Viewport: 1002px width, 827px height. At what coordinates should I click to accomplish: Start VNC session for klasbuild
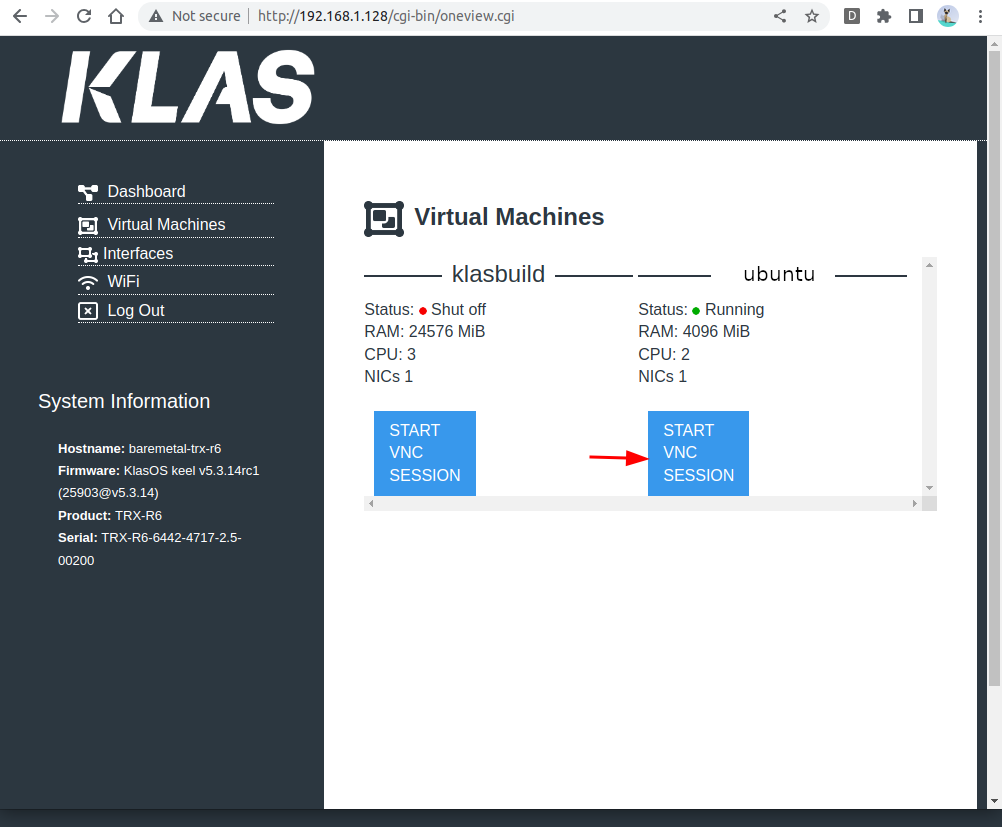pos(425,453)
